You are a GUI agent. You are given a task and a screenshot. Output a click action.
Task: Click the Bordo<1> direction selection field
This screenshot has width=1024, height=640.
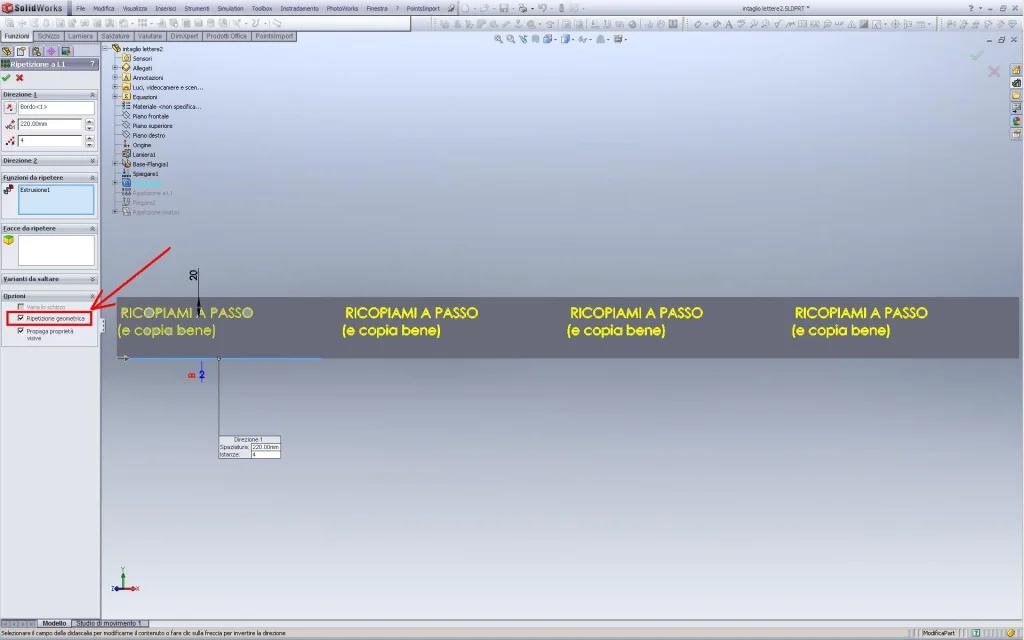click(56, 108)
